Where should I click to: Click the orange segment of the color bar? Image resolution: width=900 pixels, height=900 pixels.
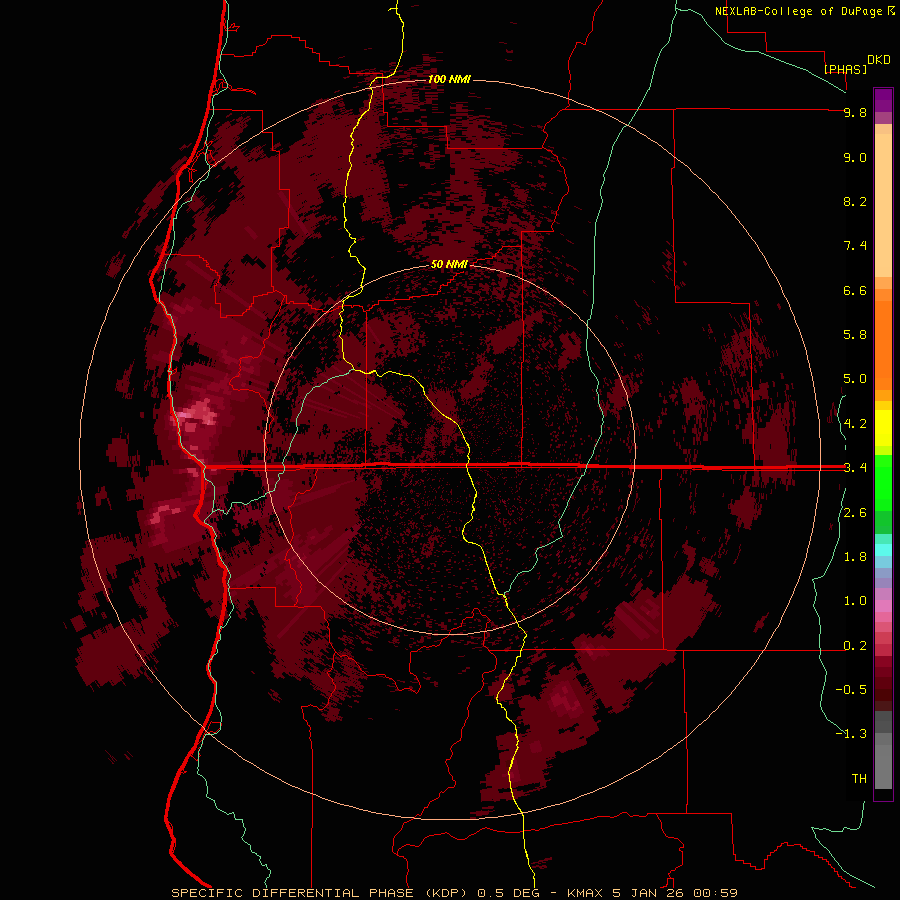(883, 344)
